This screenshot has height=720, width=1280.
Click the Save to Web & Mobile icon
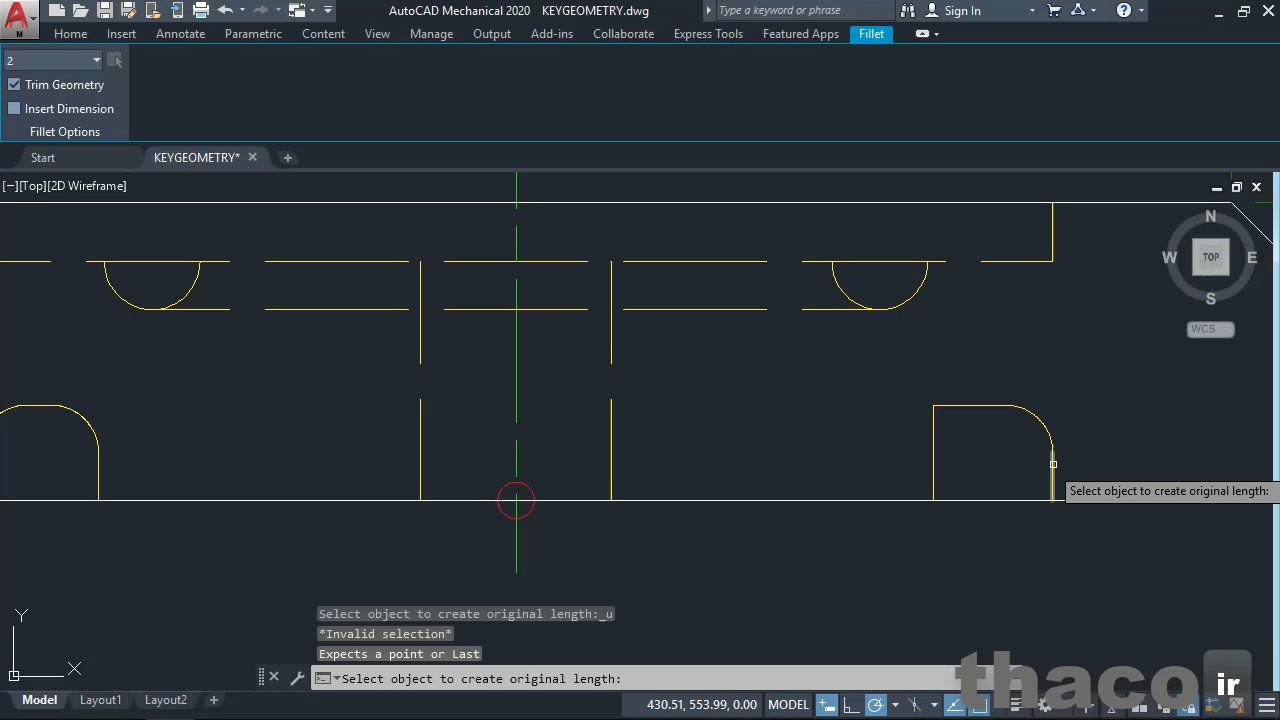point(177,11)
